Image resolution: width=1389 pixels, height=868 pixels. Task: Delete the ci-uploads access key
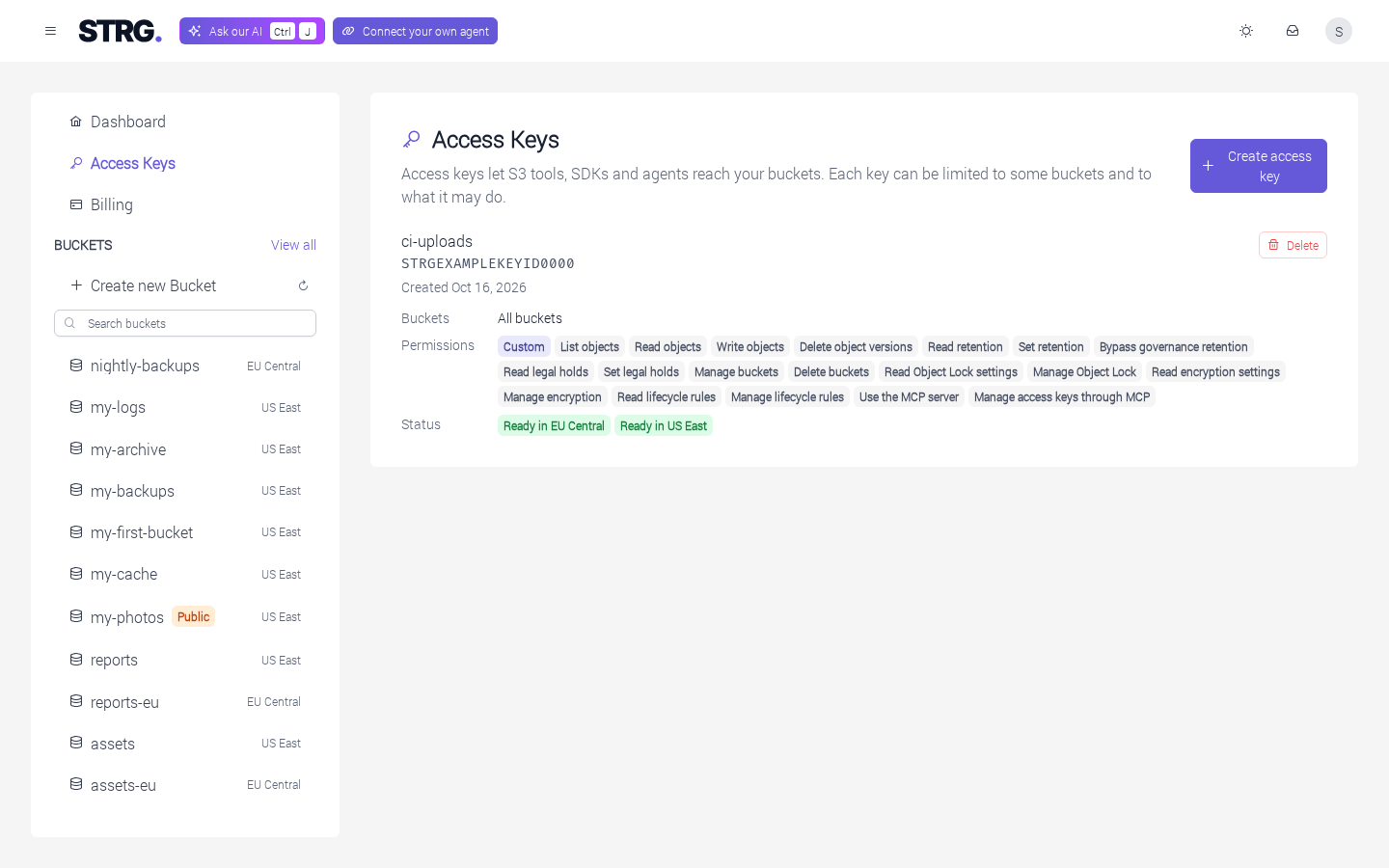(1293, 245)
